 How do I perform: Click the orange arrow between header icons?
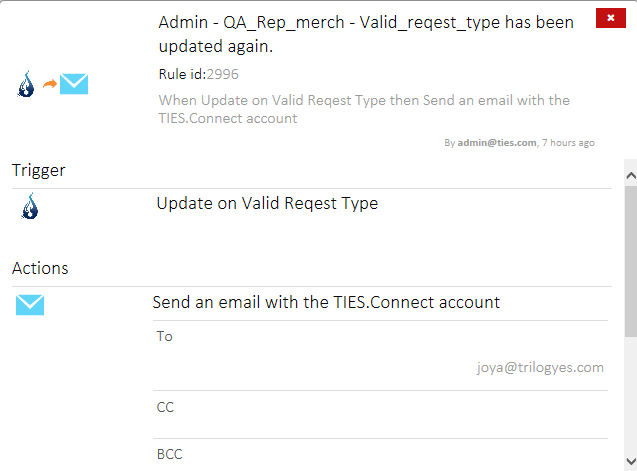(x=49, y=85)
